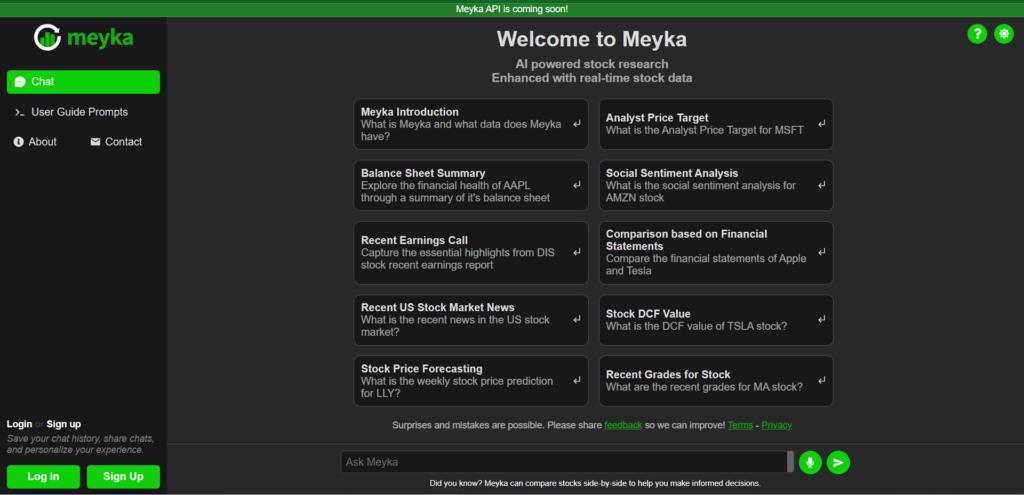
Task: Click enter arrow on Balance Sheet Summary card
Action: click(x=577, y=185)
